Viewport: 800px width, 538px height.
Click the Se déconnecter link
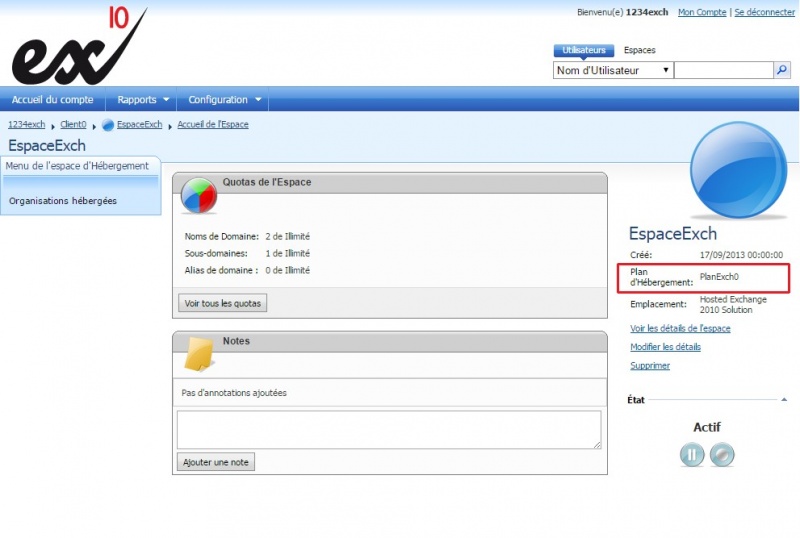(x=765, y=12)
